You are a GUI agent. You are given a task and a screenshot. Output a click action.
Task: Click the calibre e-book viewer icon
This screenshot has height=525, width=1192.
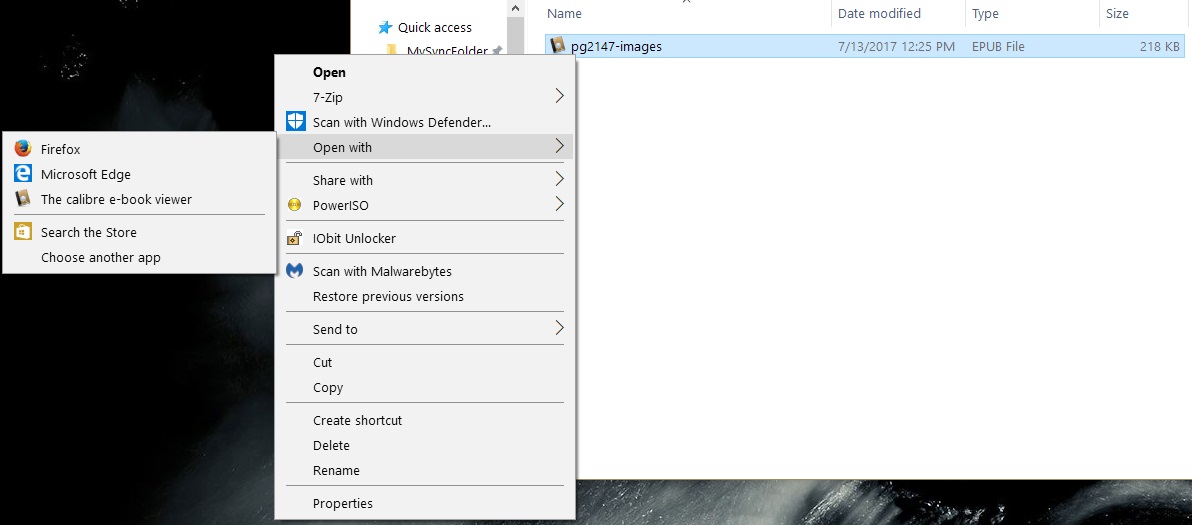tap(22, 199)
